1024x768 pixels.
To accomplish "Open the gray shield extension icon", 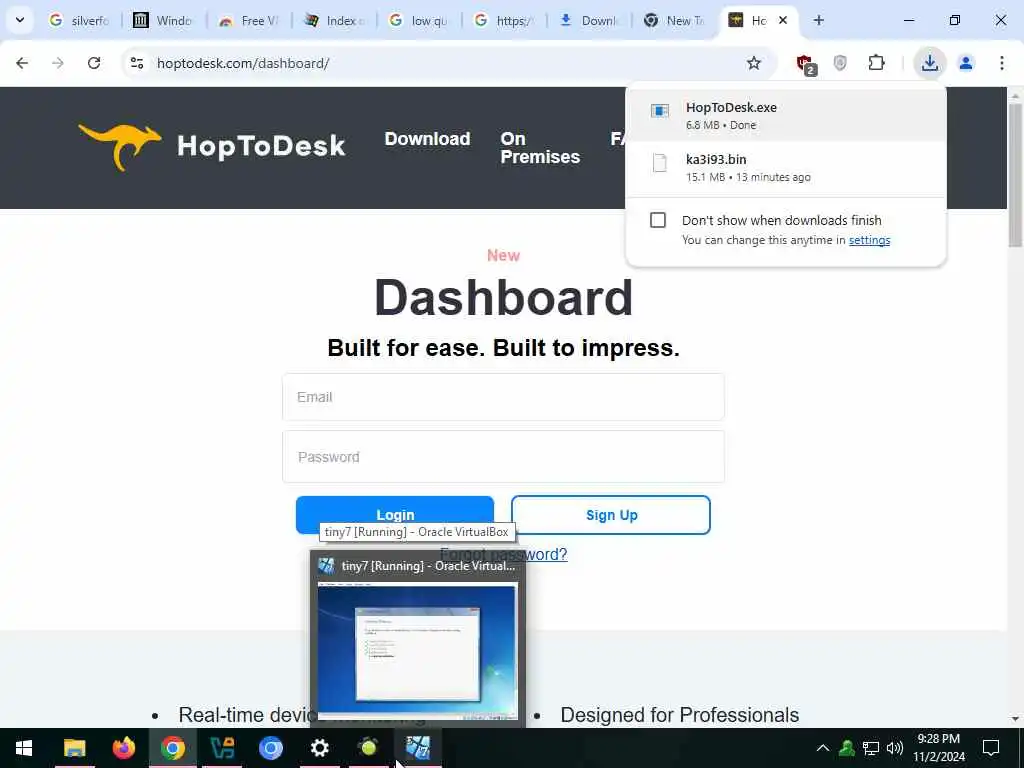I will 840,63.
